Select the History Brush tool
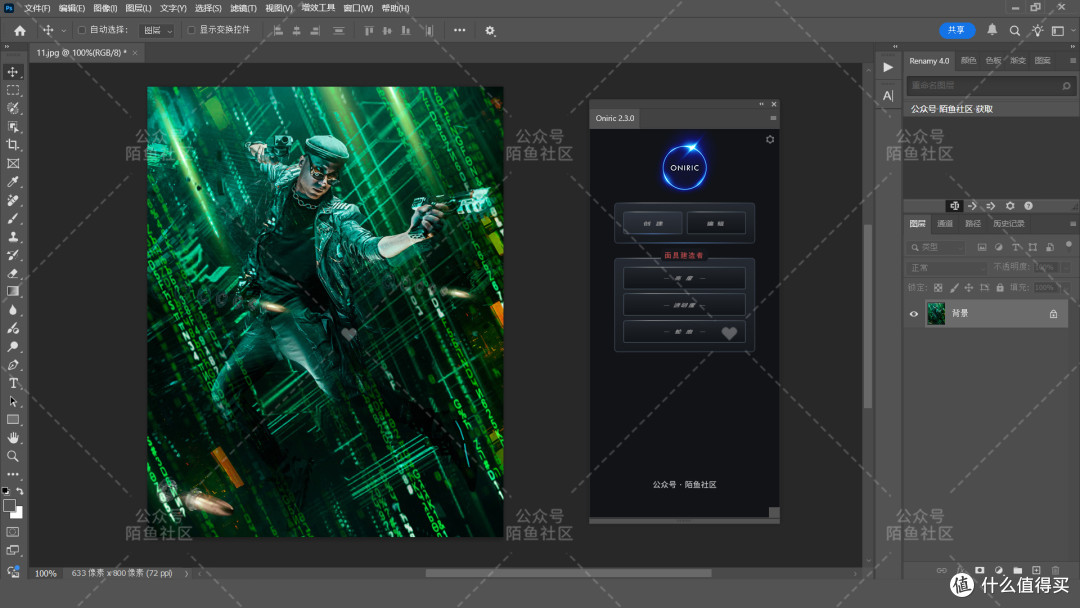 pos(13,255)
